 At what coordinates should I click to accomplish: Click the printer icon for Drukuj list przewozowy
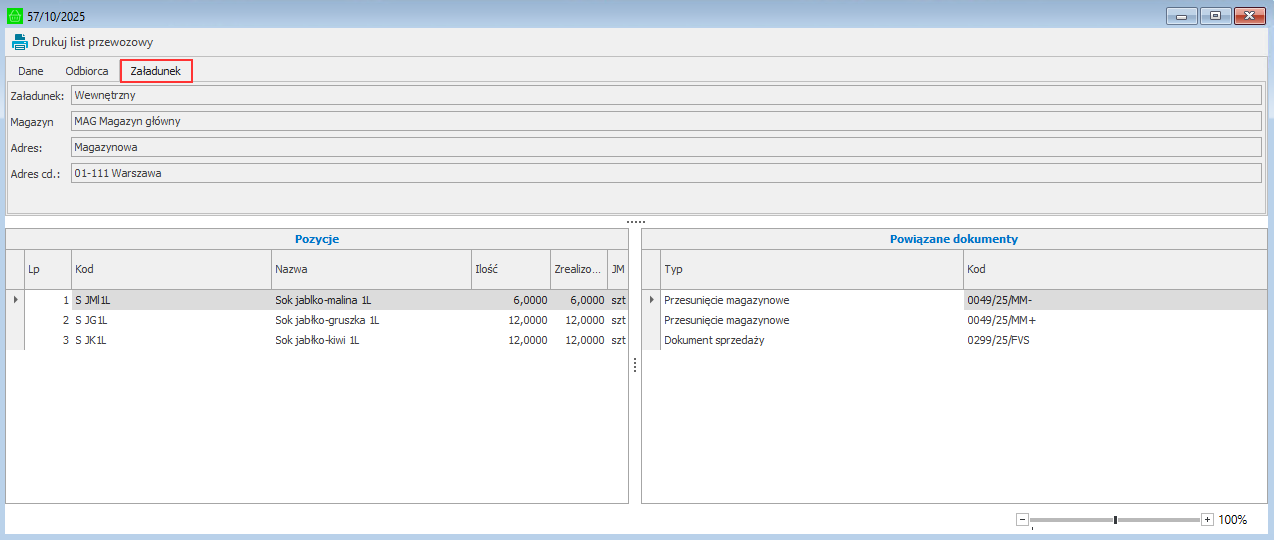pos(19,42)
